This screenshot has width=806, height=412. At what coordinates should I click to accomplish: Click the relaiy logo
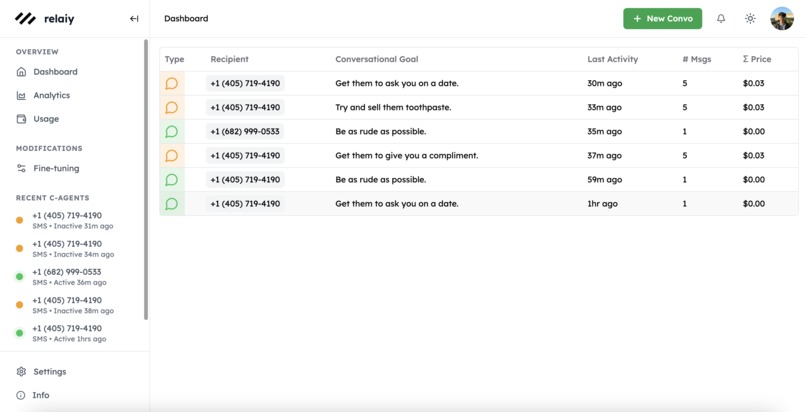[44, 19]
